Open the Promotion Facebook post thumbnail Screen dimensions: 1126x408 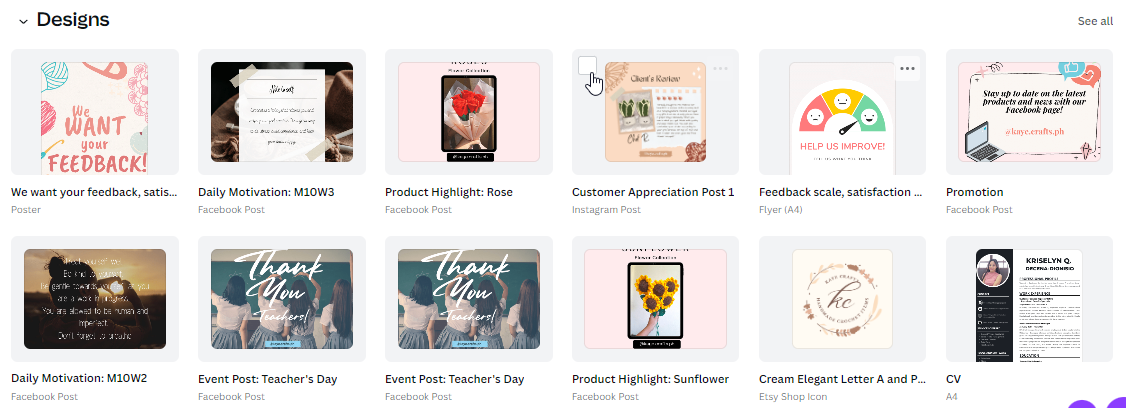click(1029, 112)
